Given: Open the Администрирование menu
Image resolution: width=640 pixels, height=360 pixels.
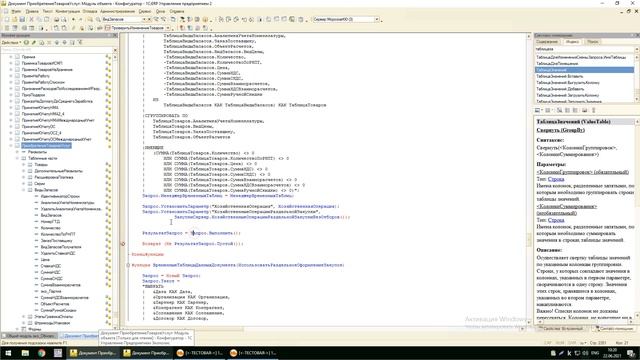Looking at the screenshot, I should [x=118, y=11].
